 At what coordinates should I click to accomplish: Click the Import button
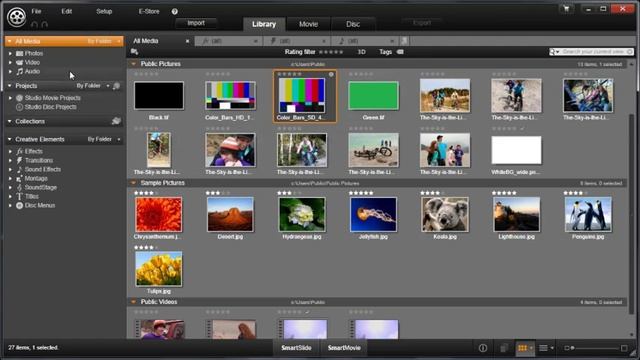click(x=196, y=23)
